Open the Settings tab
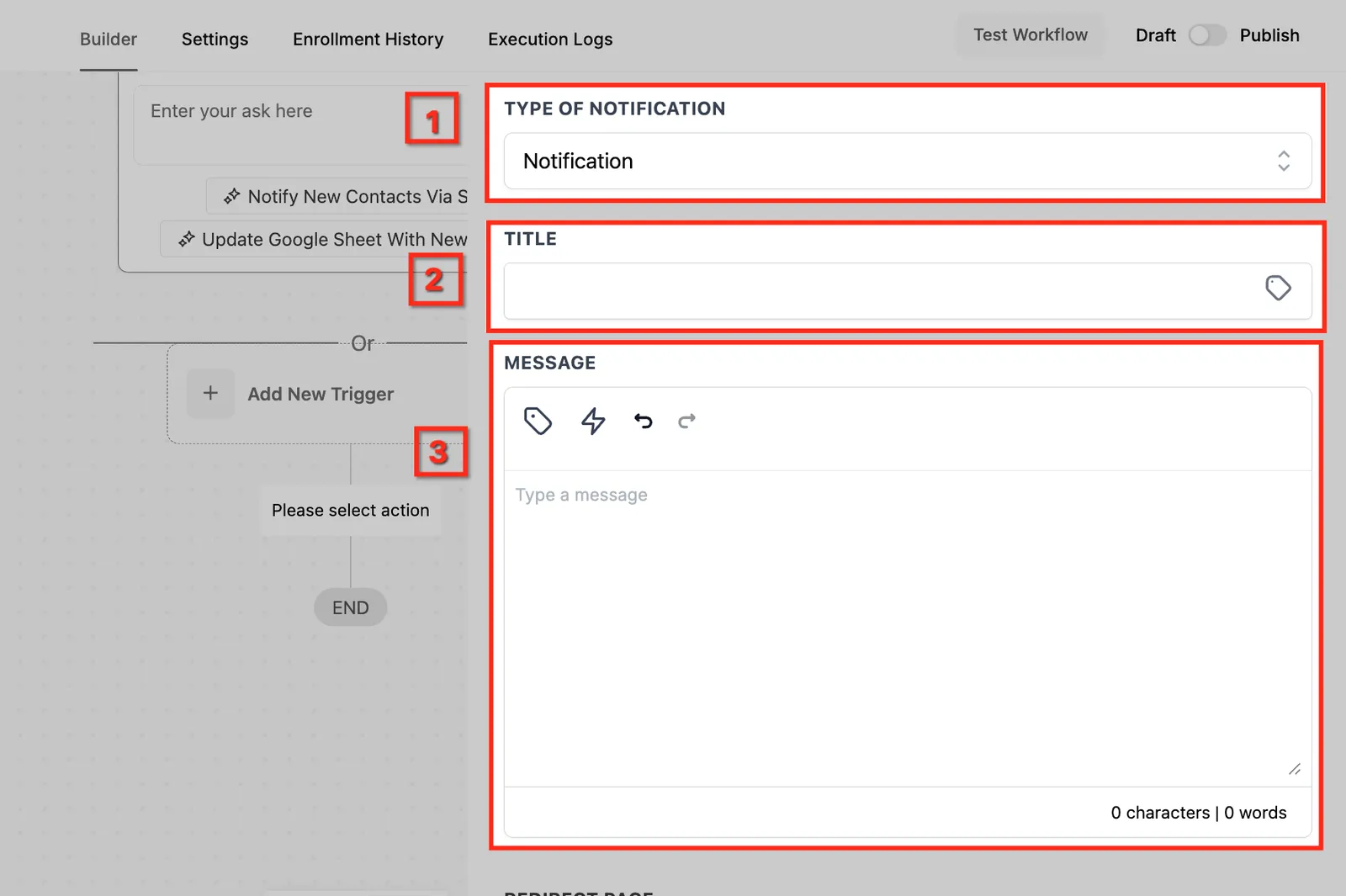 click(215, 40)
